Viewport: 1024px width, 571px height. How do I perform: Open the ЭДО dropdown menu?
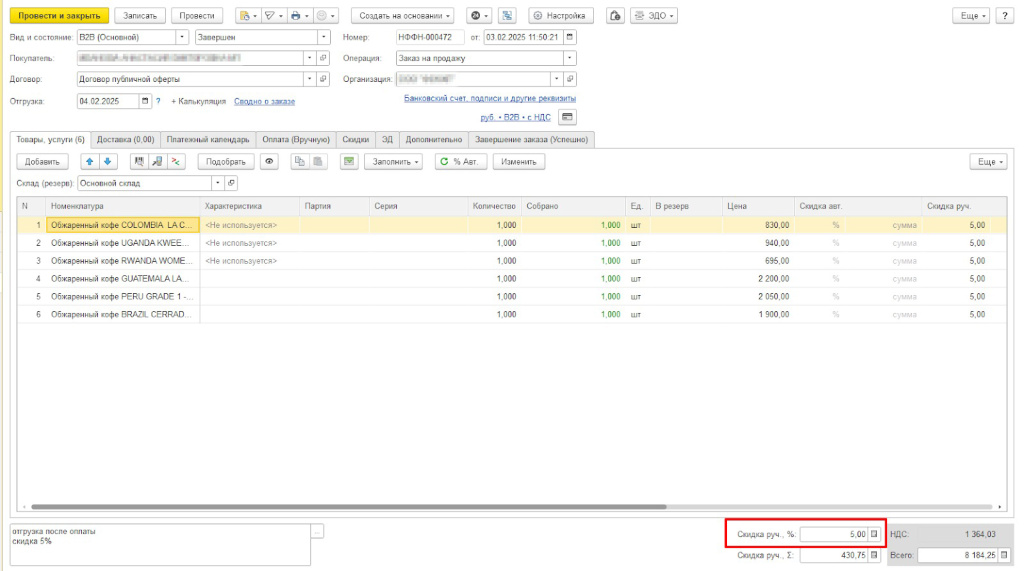pyautogui.click(x=654, y=16)
